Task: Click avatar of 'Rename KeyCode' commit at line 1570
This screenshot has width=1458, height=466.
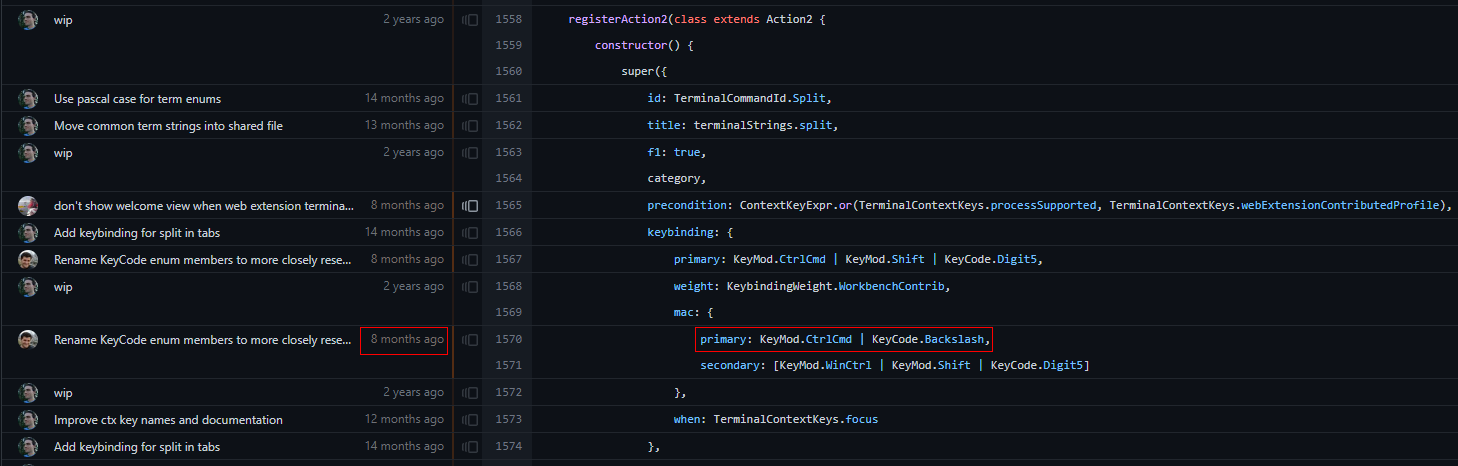Action: [x=28, y=340]
